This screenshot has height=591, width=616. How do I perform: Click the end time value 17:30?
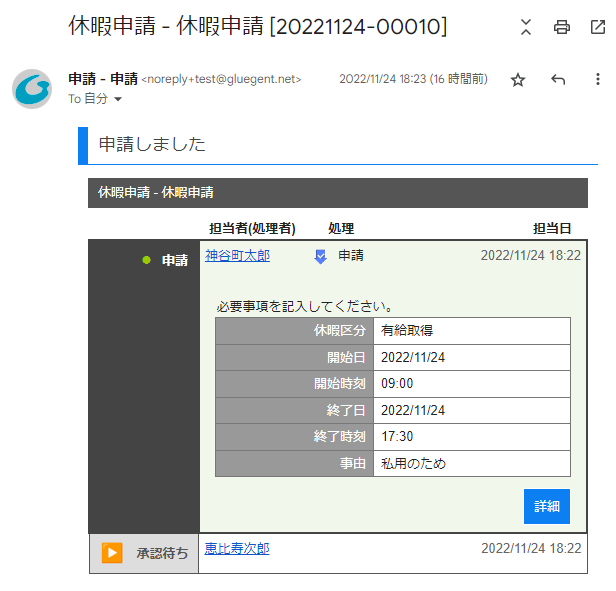472,437
